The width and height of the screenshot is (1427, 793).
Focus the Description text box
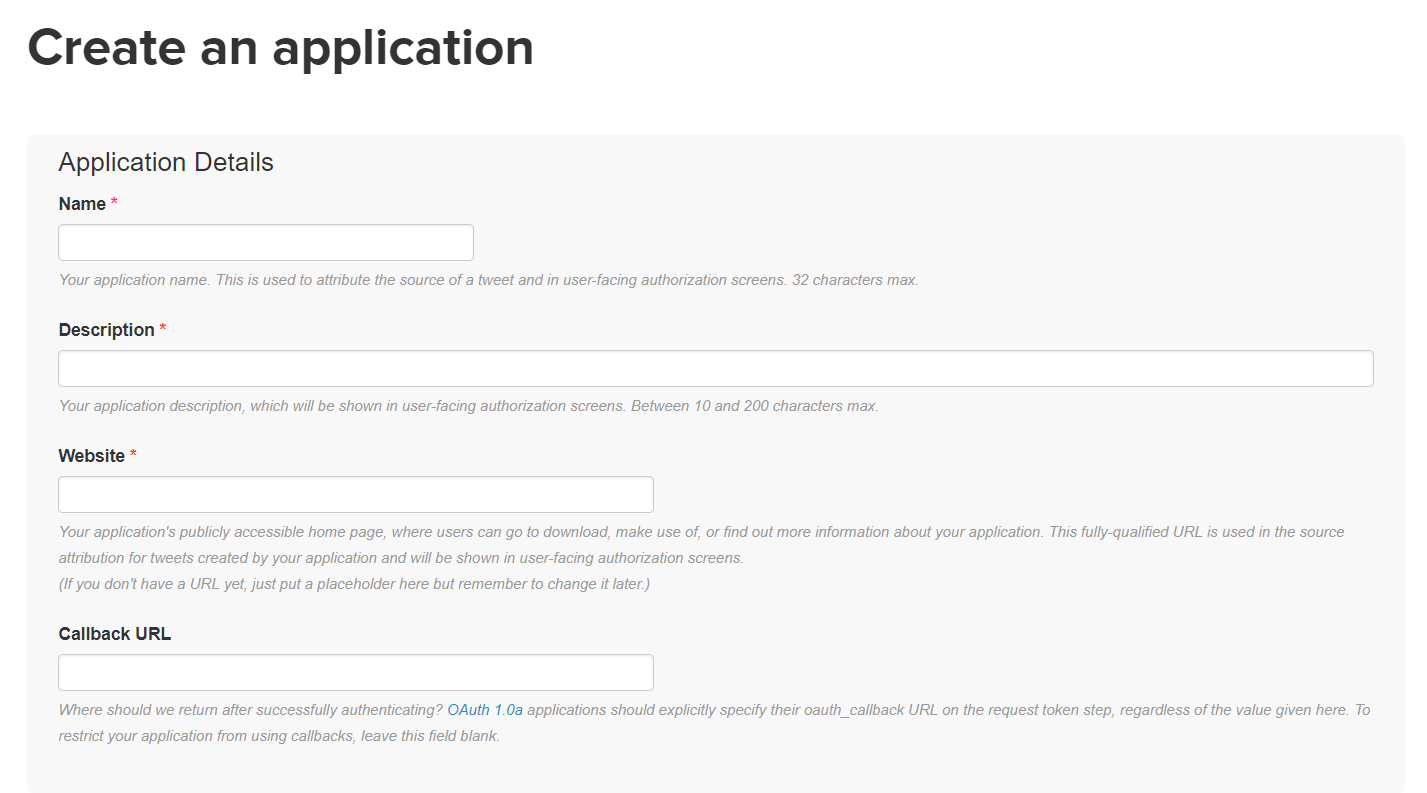tap(715, 369)
